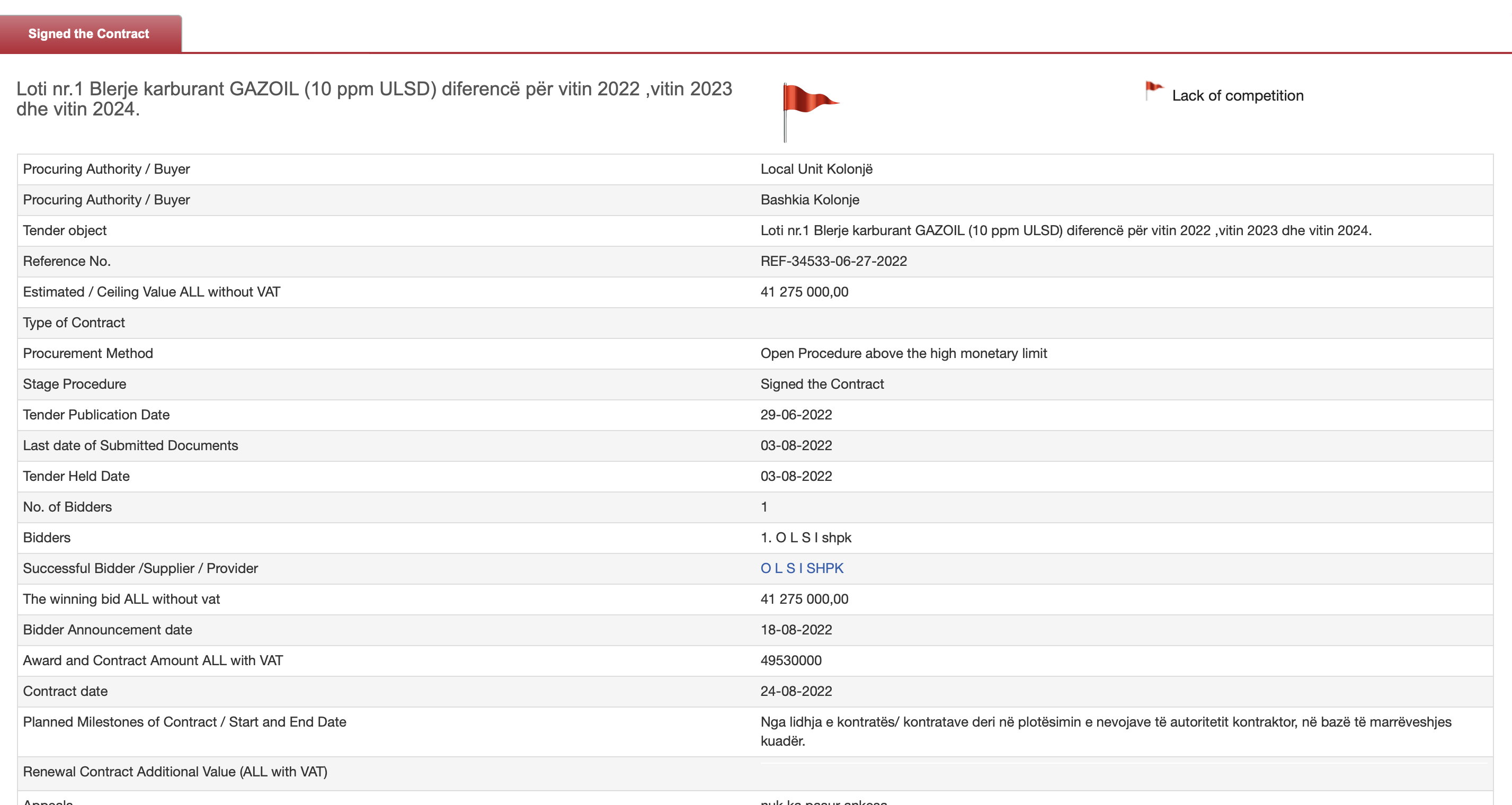Click the Tender Publication Date value 29-06-2022

(x=796, y=415)
